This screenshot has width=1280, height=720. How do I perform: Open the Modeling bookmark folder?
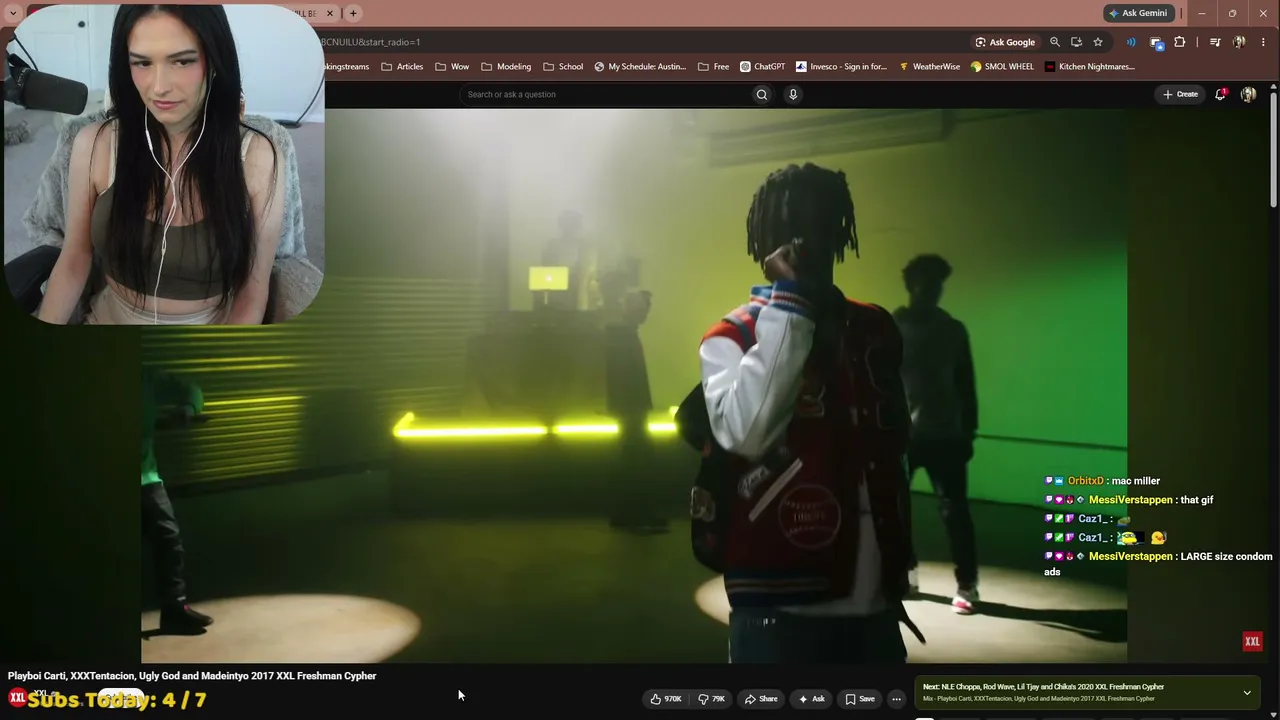pos(506,67)
